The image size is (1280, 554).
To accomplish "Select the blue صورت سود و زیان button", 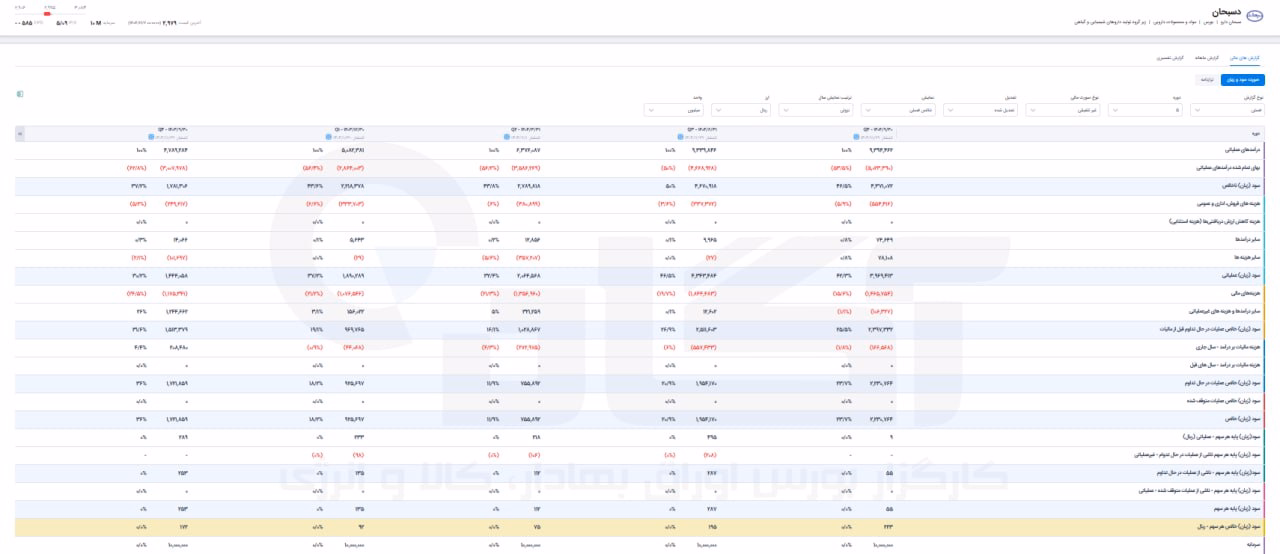I will click(1243, 78).
